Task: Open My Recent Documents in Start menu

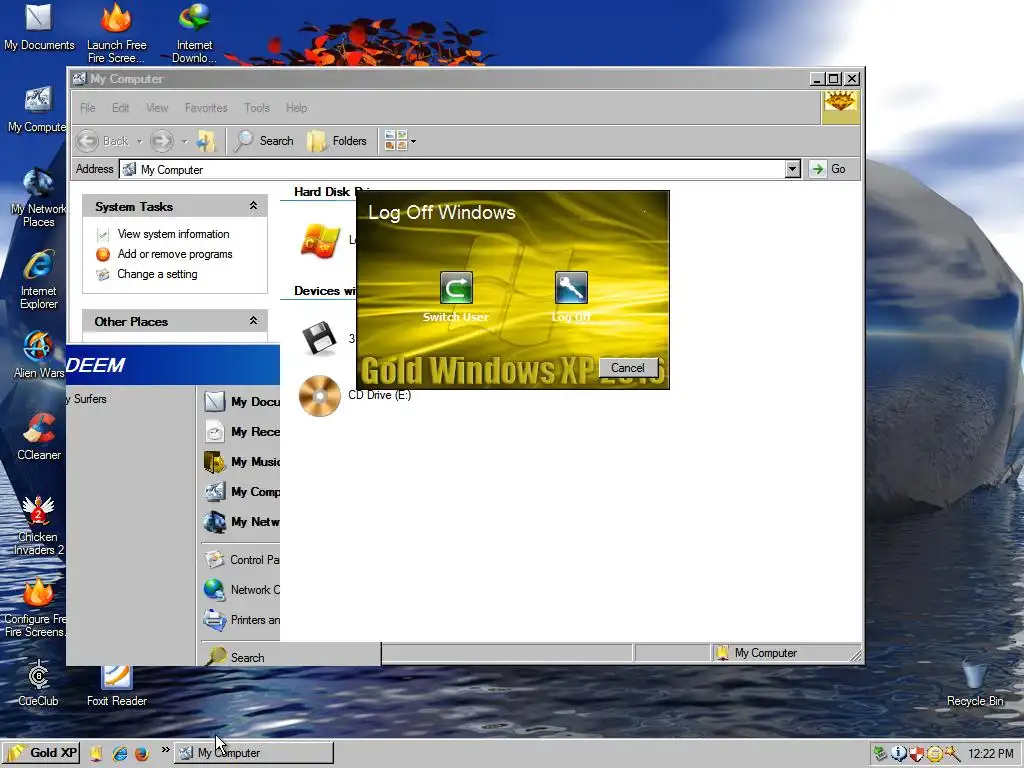Action: (241, 432)
